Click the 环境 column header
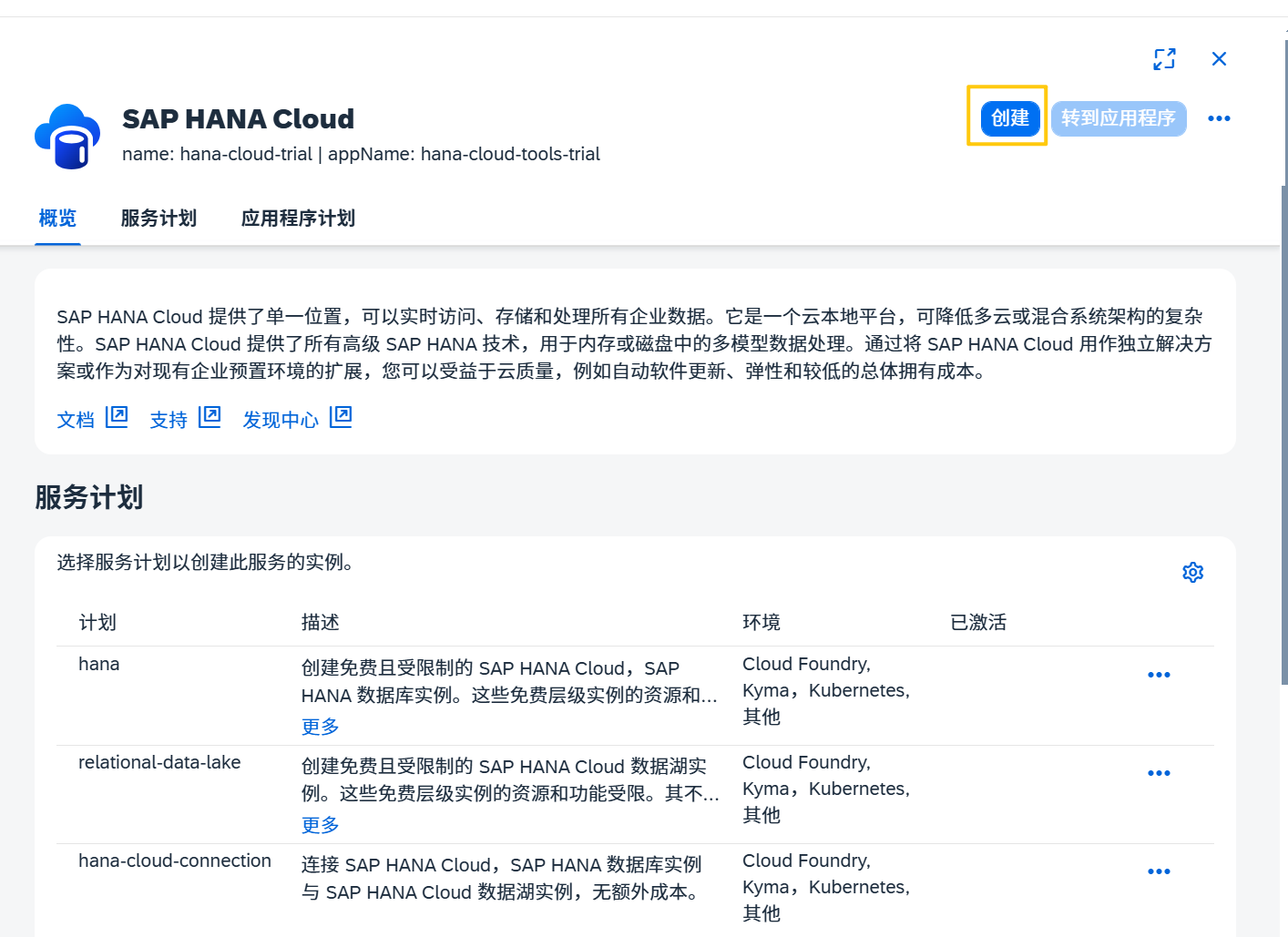 pyautogui.click(x=762, y=622)
